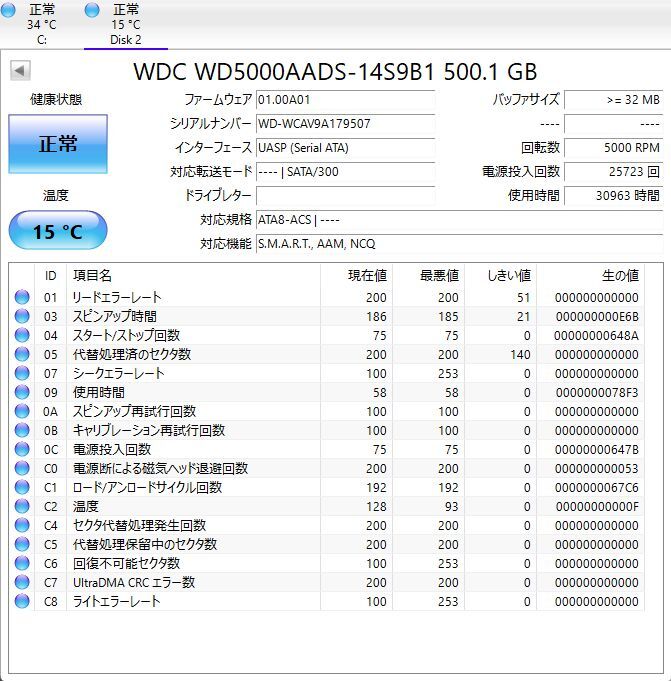Screen dimensions: 671x681
Task: Click the drive title WDC WD5000AADS-14S9B1 500.1 GB
Action: click(335, 72)
